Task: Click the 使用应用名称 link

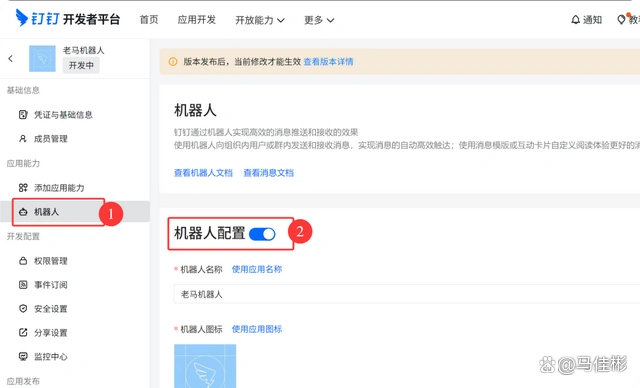Action: click(x=257, y=269)
